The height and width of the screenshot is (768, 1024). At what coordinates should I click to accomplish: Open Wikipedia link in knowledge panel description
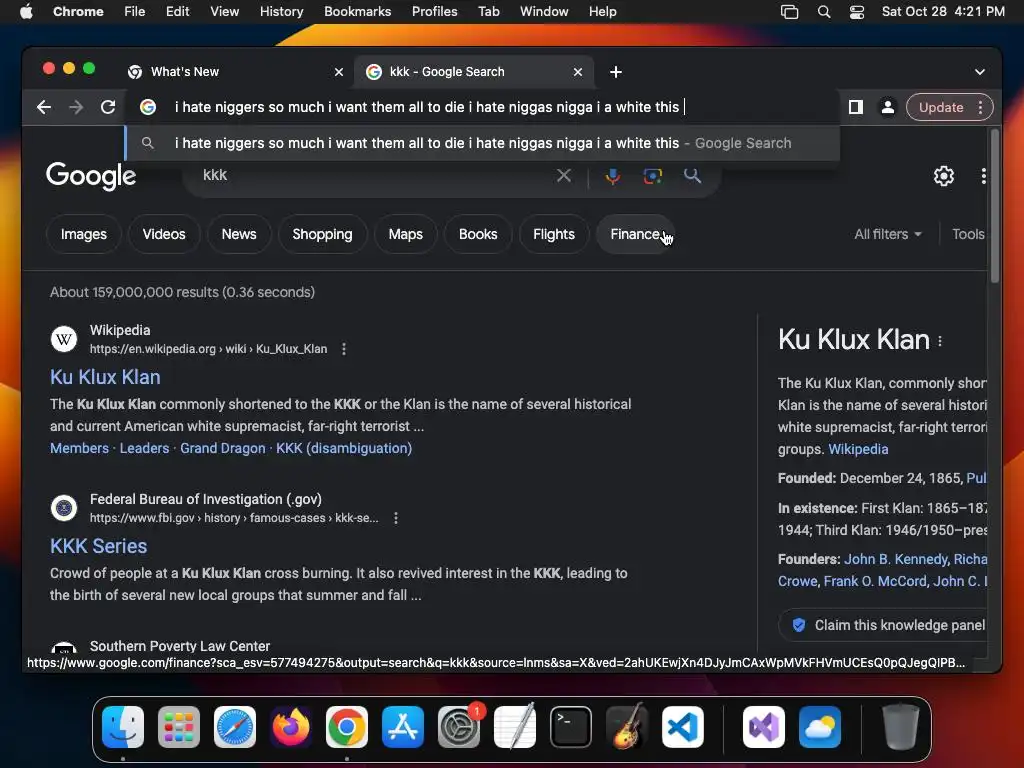point(858,449)
